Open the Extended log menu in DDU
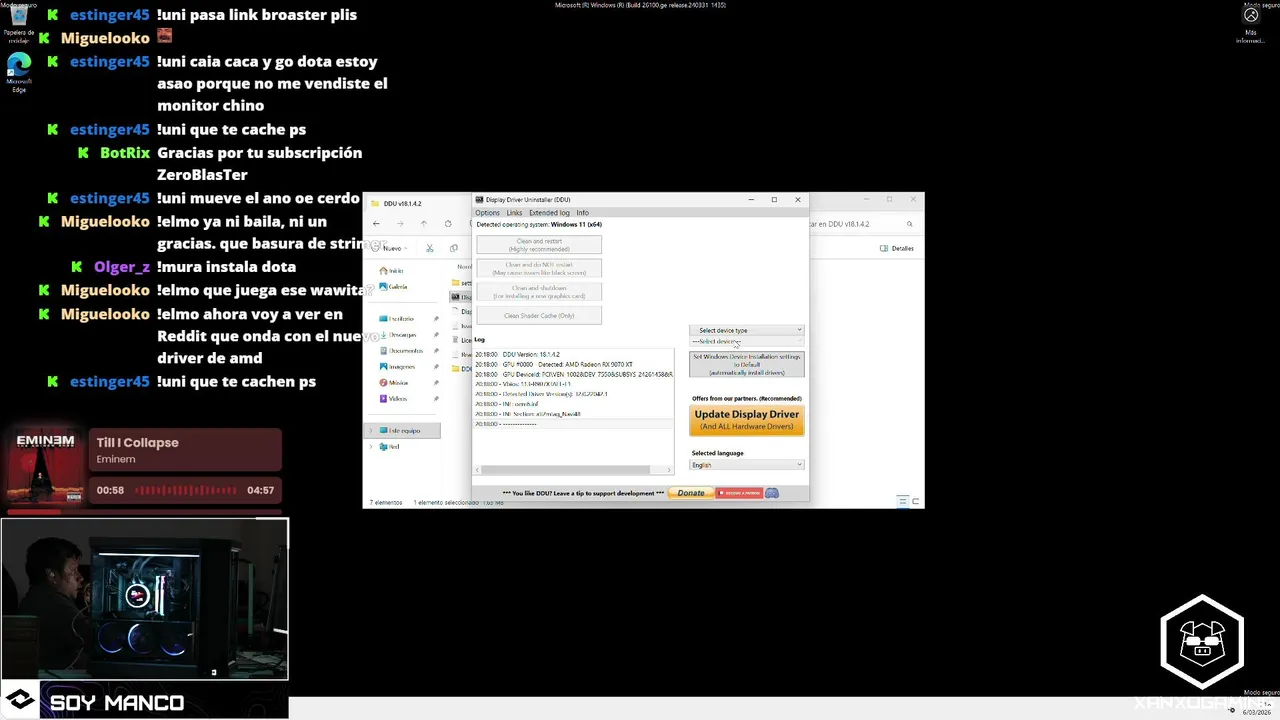The width and height of the screenshot is (1280, 720). [549, 213]
